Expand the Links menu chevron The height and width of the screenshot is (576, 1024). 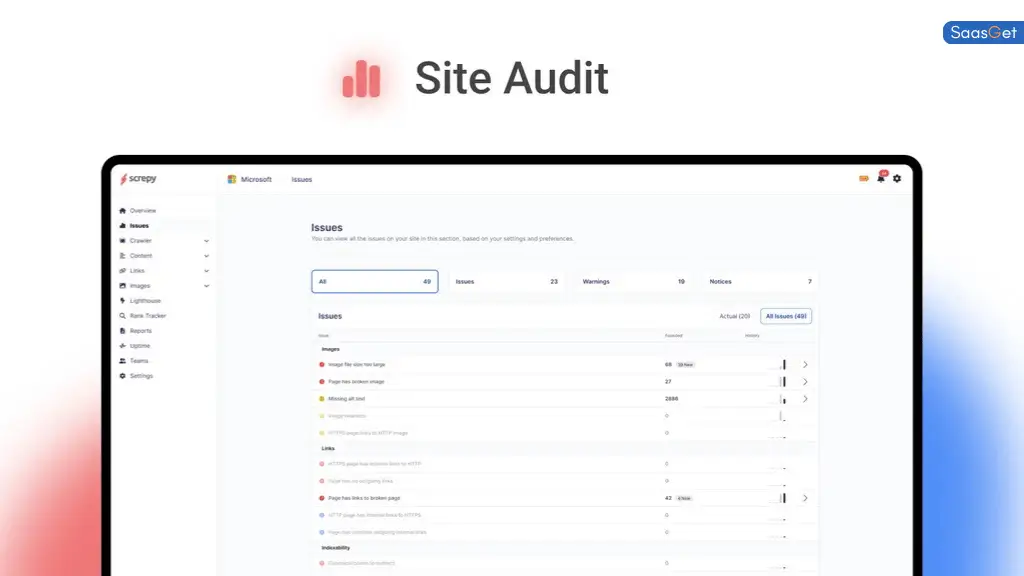point(206,271)
